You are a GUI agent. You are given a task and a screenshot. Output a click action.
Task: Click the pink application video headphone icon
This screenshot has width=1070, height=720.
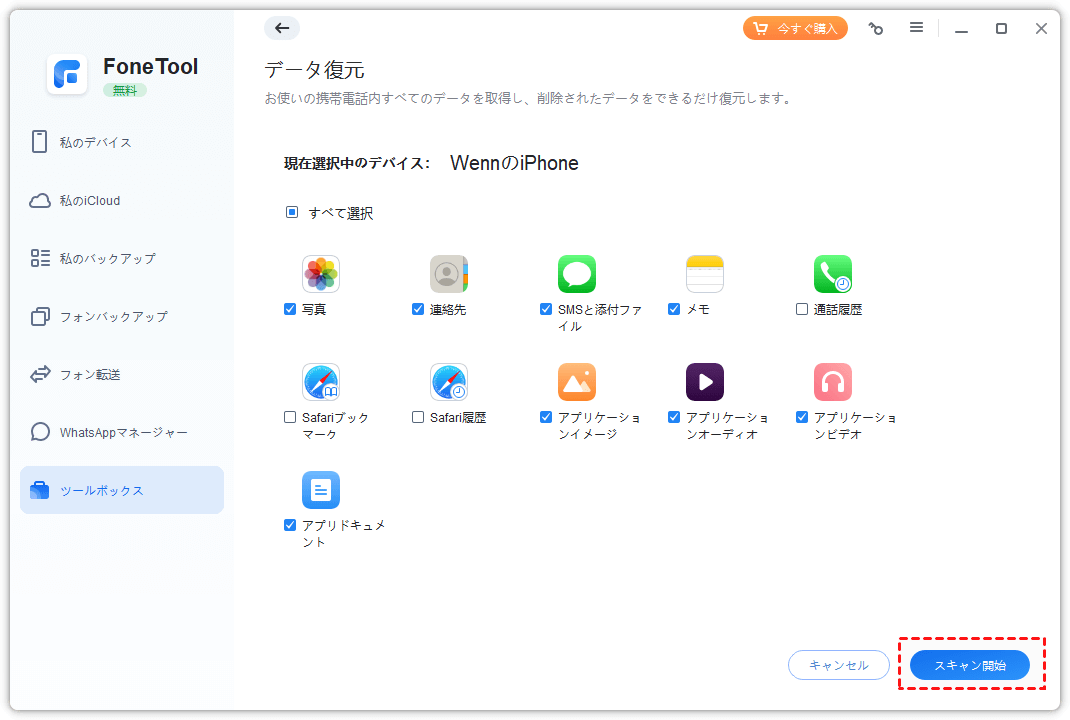point(833,382)
